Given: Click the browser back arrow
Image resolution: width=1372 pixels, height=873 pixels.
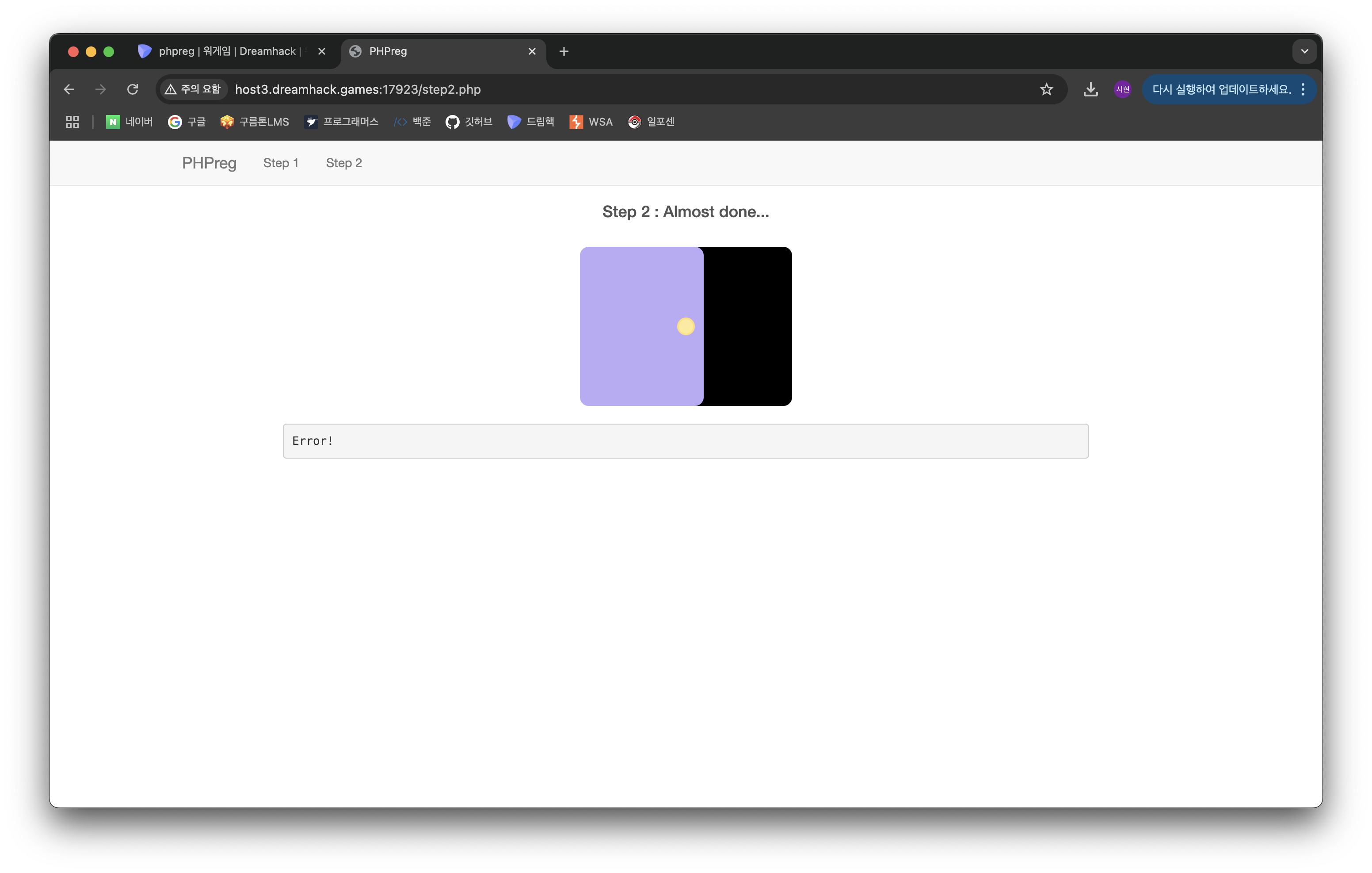Looking at the screenshot, I should click(x=69, y=89).
